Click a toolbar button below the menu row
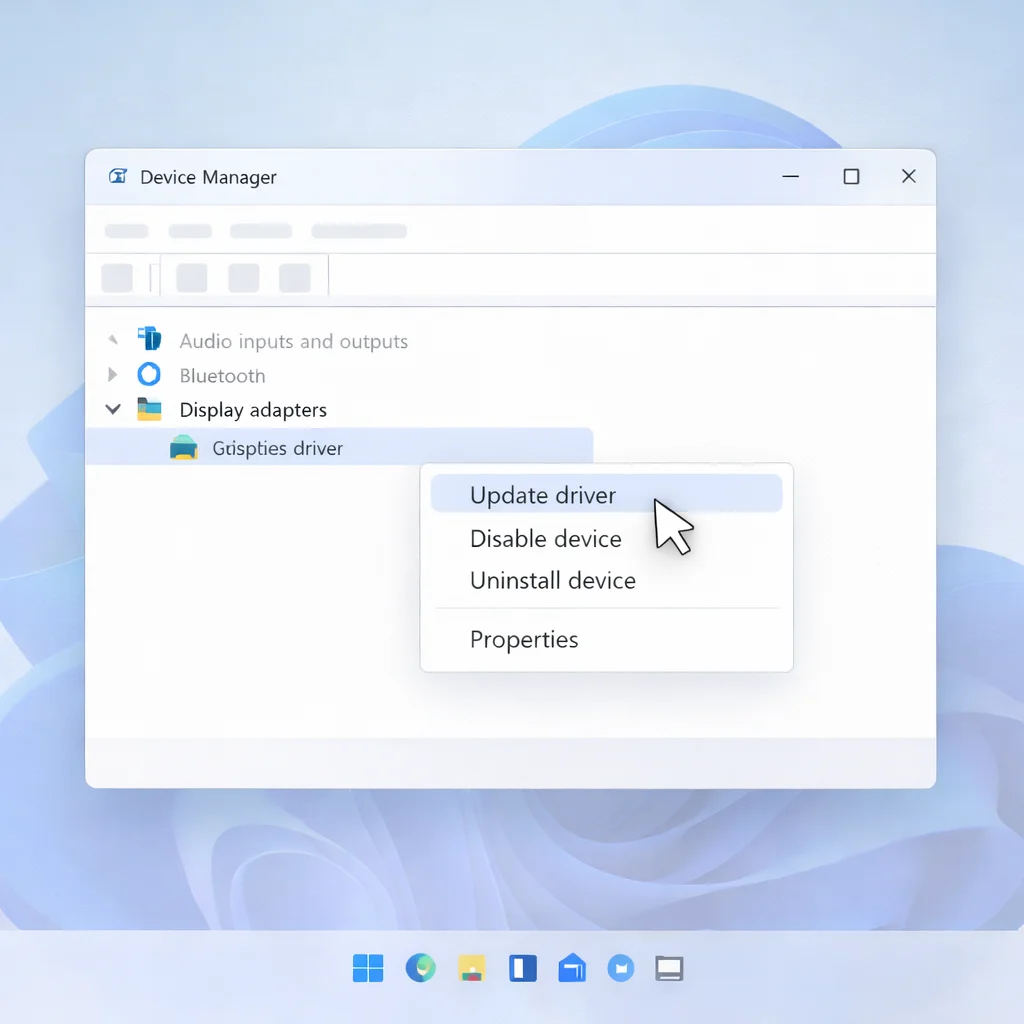 point(191,277)
